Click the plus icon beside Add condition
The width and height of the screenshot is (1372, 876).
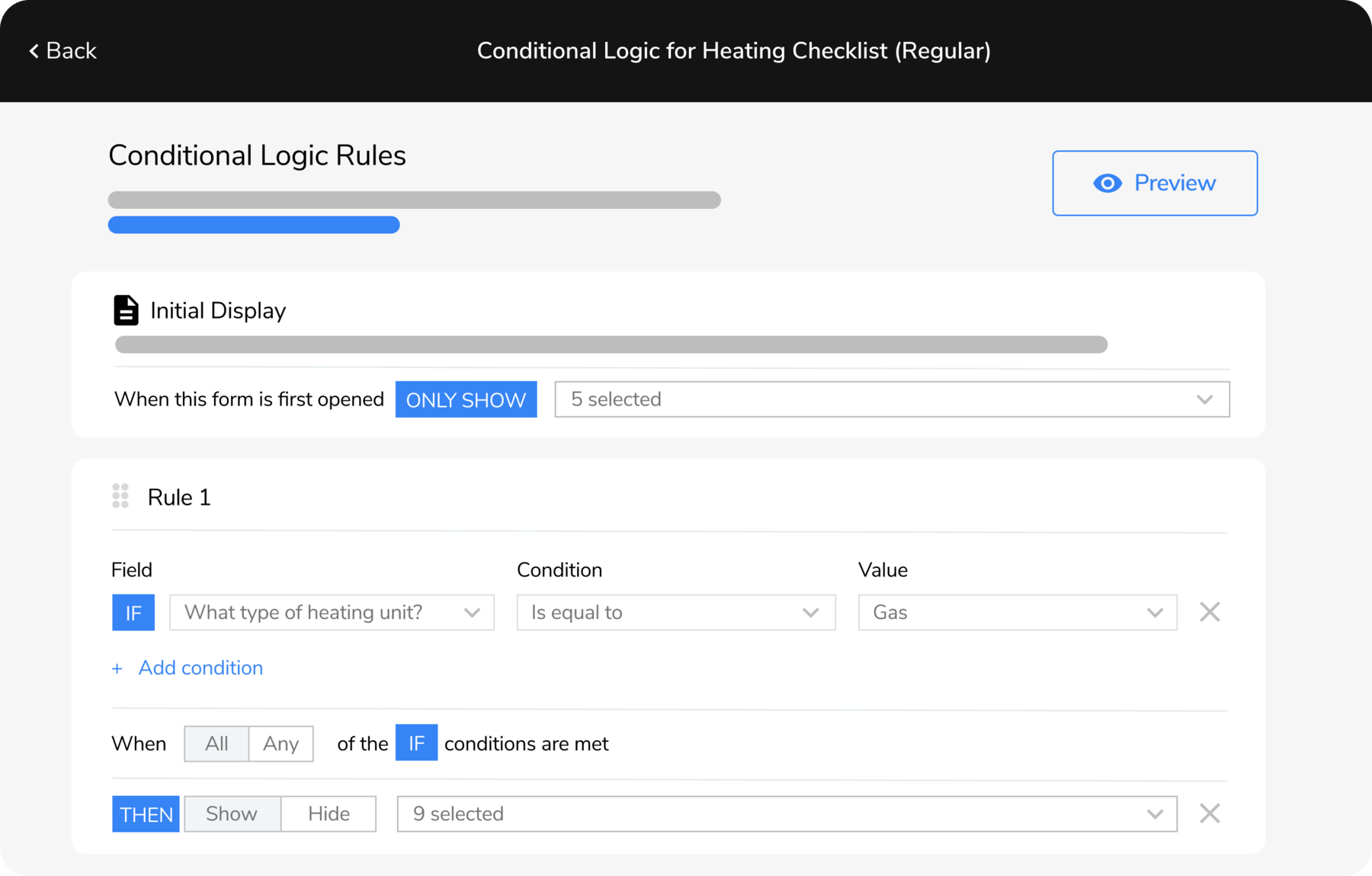tap(117, 669)
